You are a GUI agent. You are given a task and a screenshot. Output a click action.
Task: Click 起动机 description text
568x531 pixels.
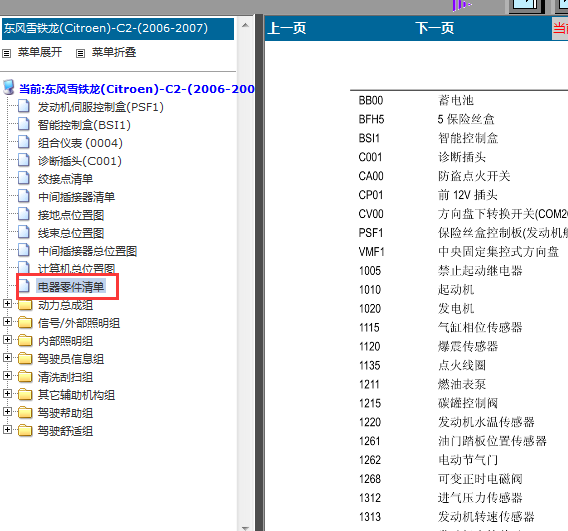tap(456, 289)
